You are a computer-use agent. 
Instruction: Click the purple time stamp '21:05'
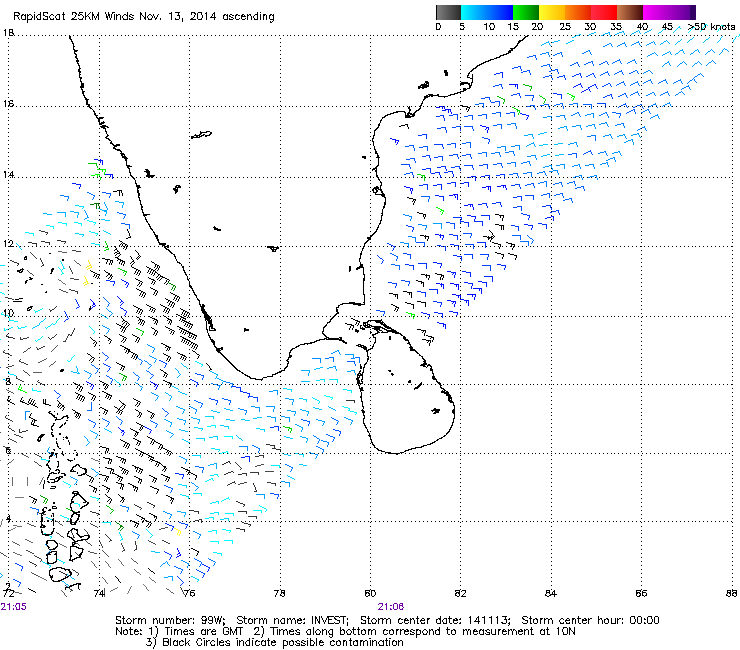[x=14, y=607]
